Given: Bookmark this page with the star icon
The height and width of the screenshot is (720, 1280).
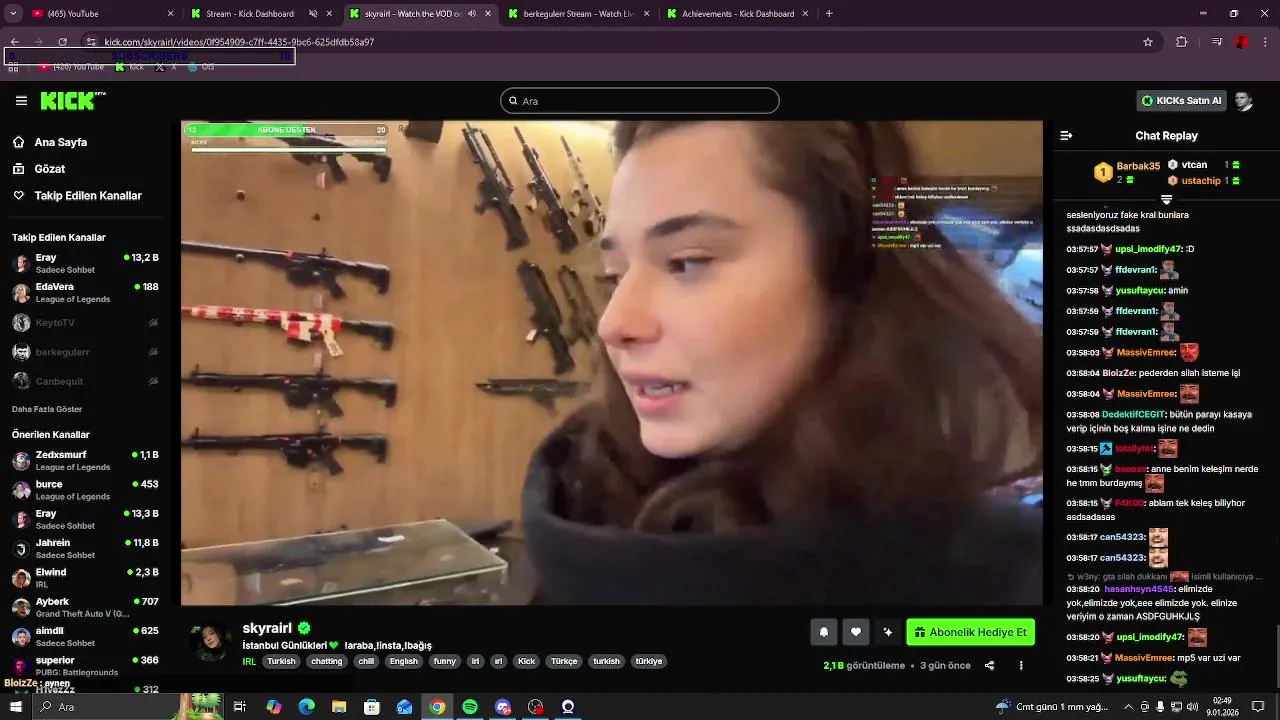Looking at the screenshot, I should click(1148, 42).
